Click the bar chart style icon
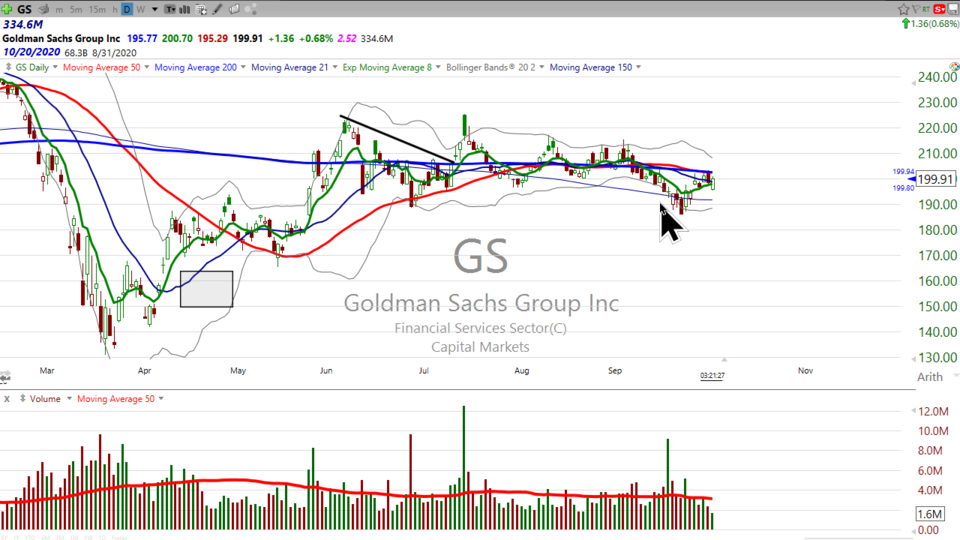Viewport: 960px width, 540px height. coord(184,9)
